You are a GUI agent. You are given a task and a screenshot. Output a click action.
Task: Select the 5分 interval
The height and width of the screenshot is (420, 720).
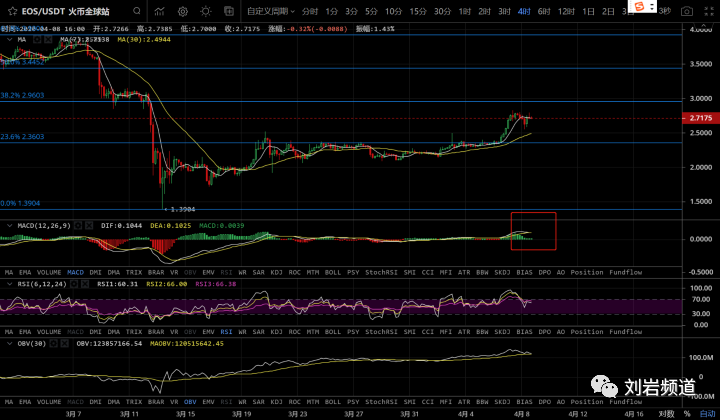[371, 11]
